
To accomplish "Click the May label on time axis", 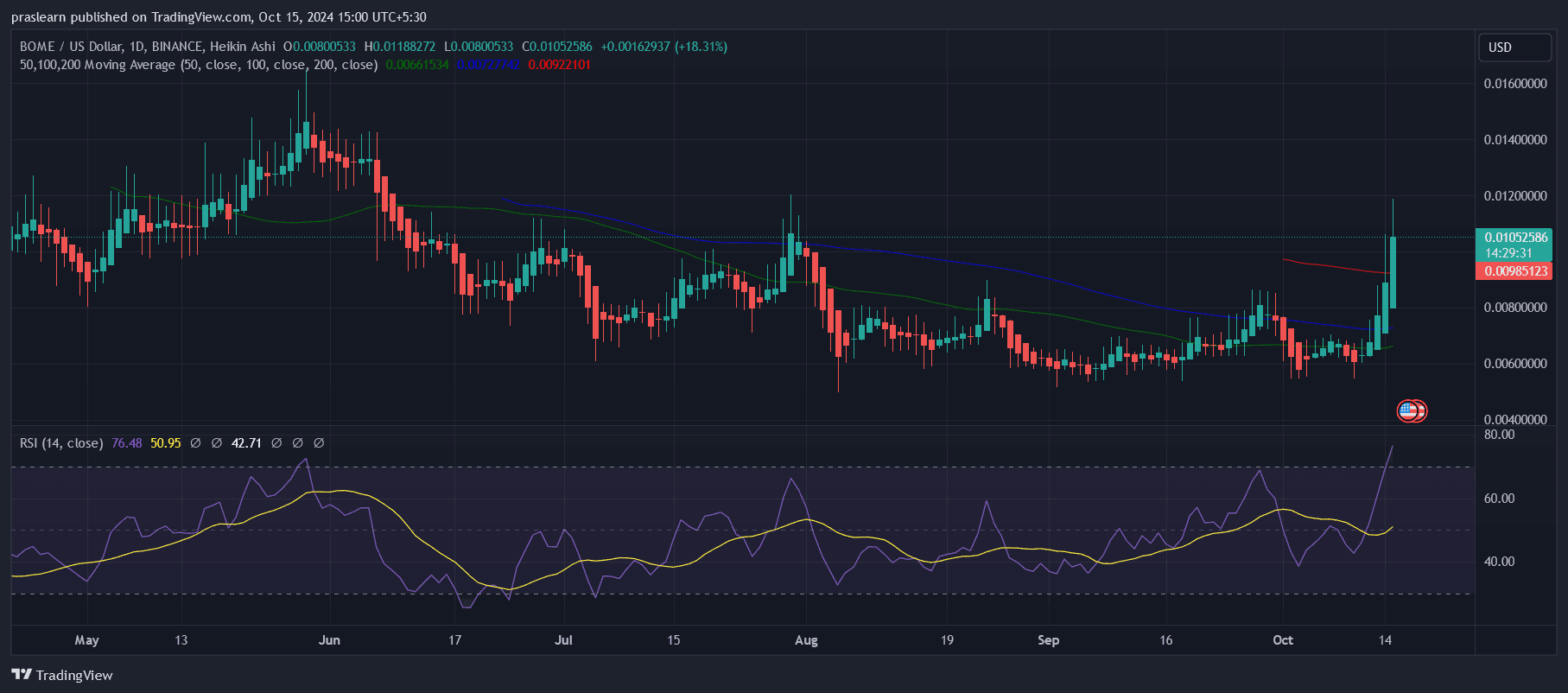I will [x=86, y=640].
